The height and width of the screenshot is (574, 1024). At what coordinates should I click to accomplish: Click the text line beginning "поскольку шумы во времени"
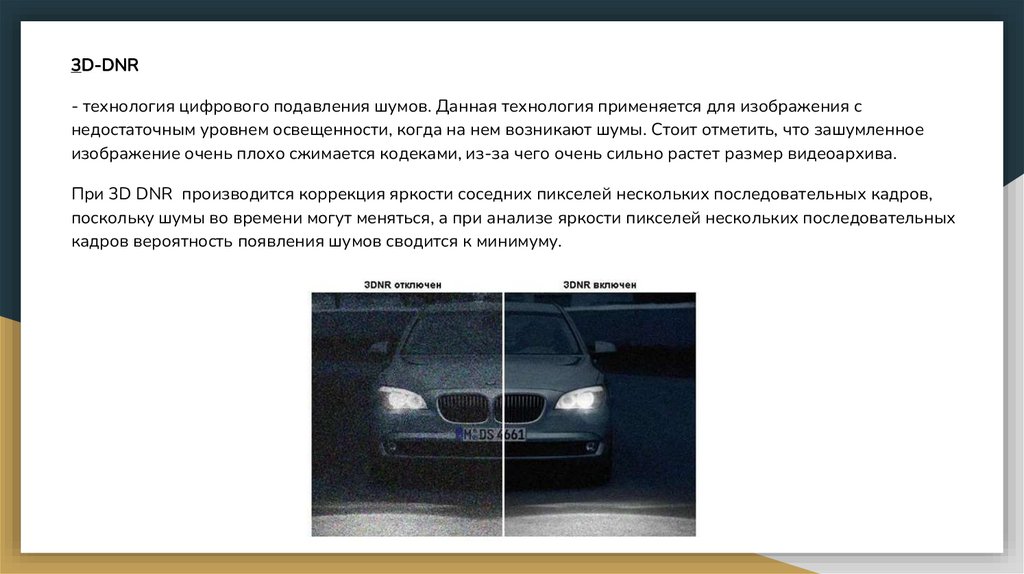click(513, 218)
